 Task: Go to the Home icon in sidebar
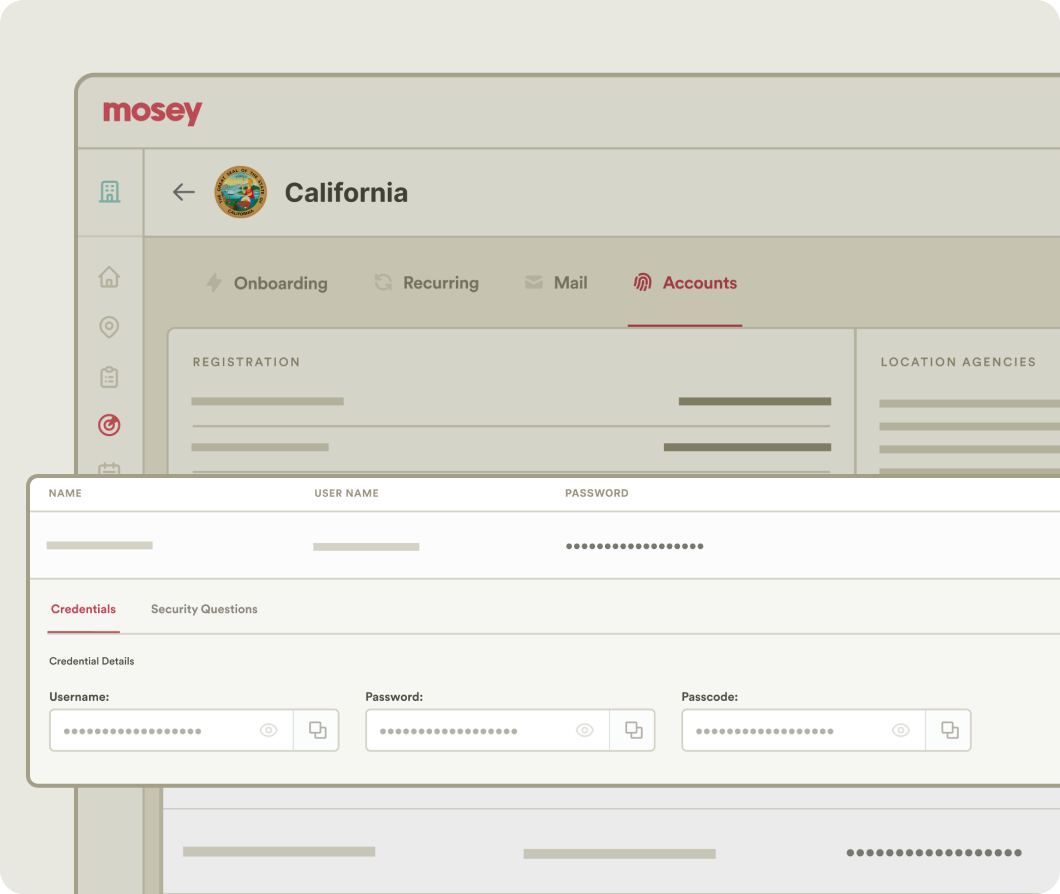(x=109, y=277)
